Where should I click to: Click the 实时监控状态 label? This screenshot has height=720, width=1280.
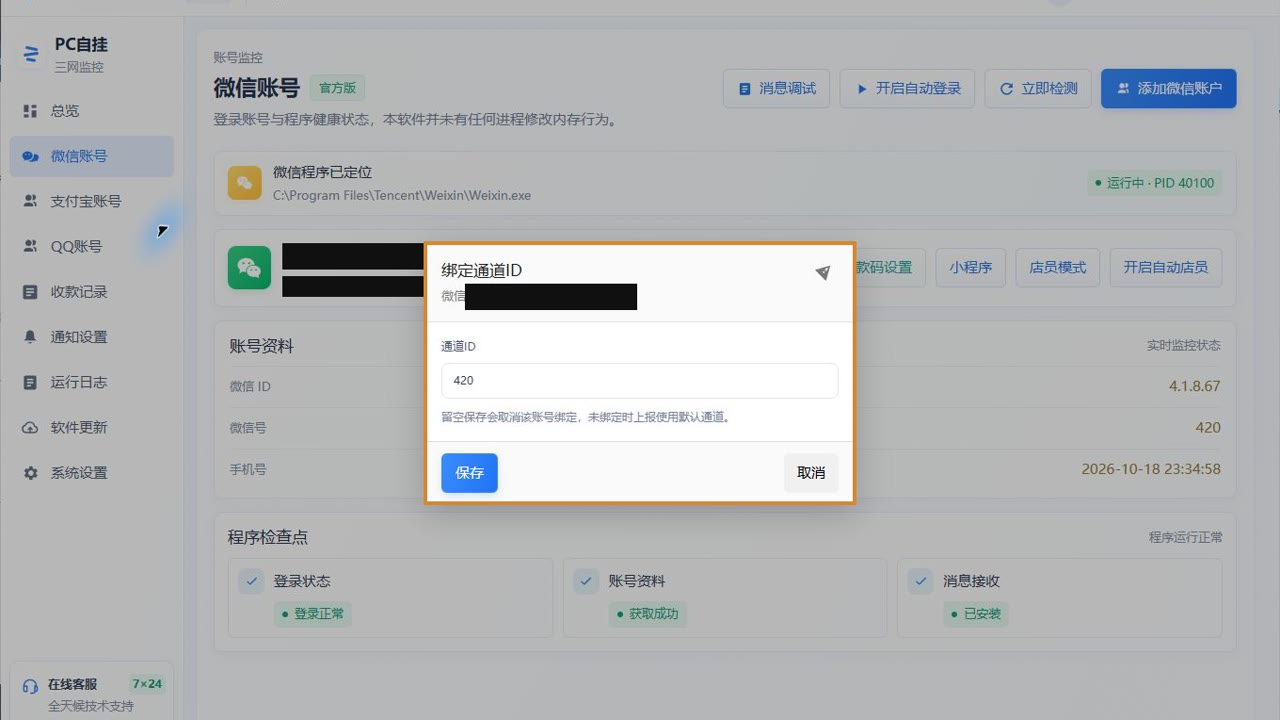pos(1184,345)
